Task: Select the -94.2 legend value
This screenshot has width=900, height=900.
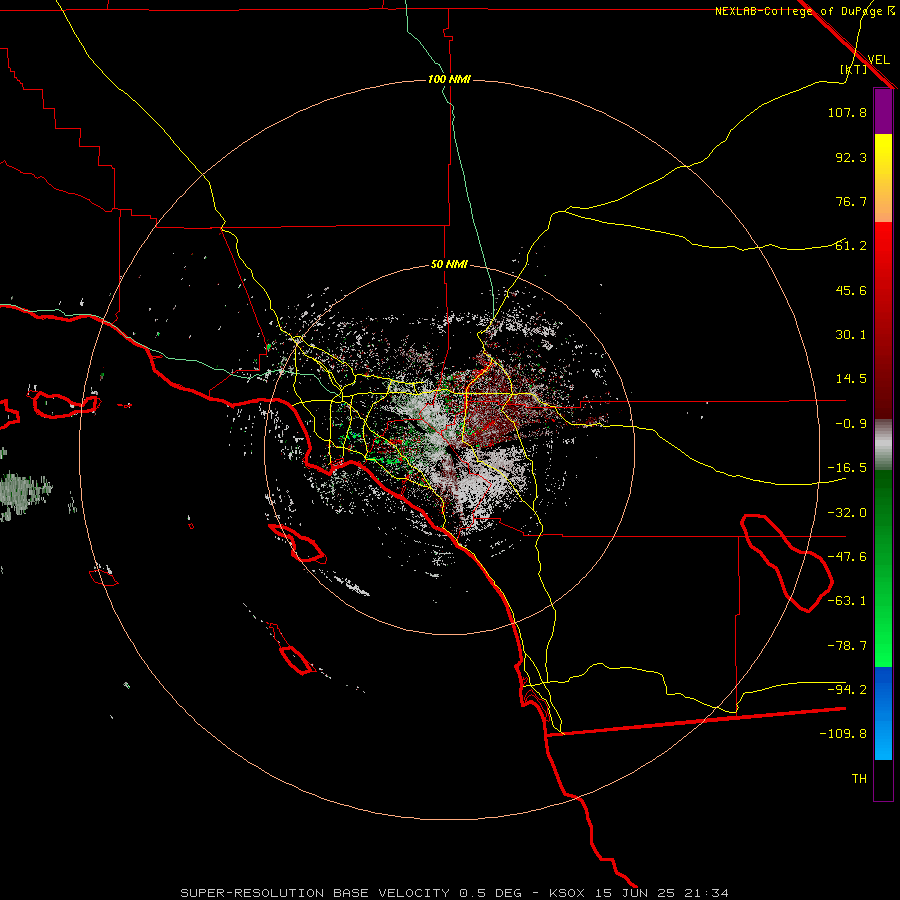Action: (x=847, y=690)
